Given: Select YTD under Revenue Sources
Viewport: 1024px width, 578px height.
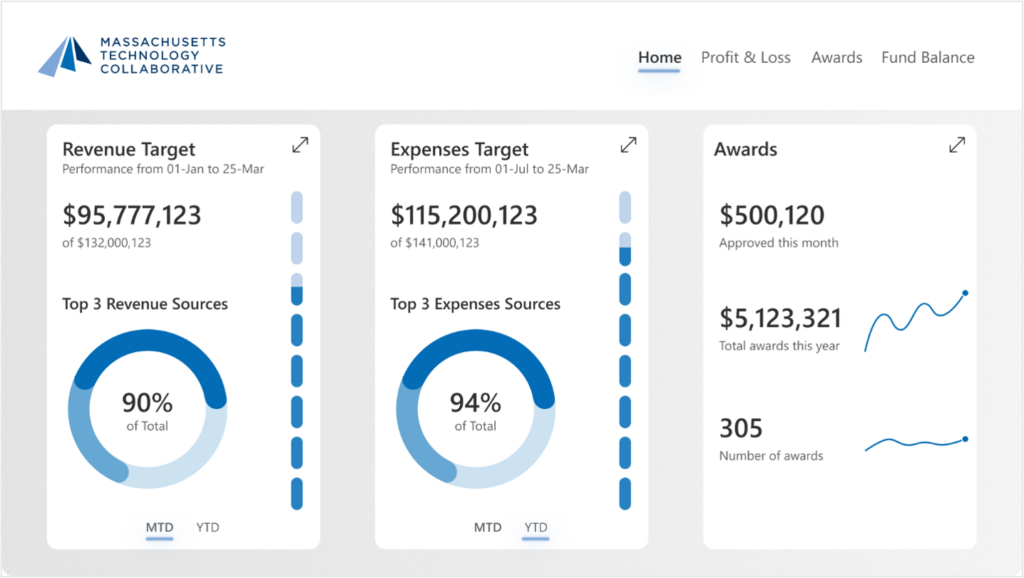Looking at the screenshot, I should [x=208, y=528].
